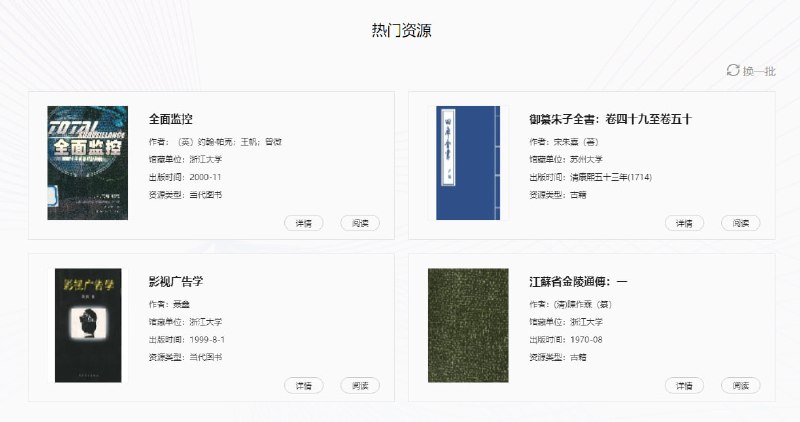Click the 影视广告学 book cover thumbnail
Image resolution: width=800 pixels, height=422 pixels.
point(88,326)
